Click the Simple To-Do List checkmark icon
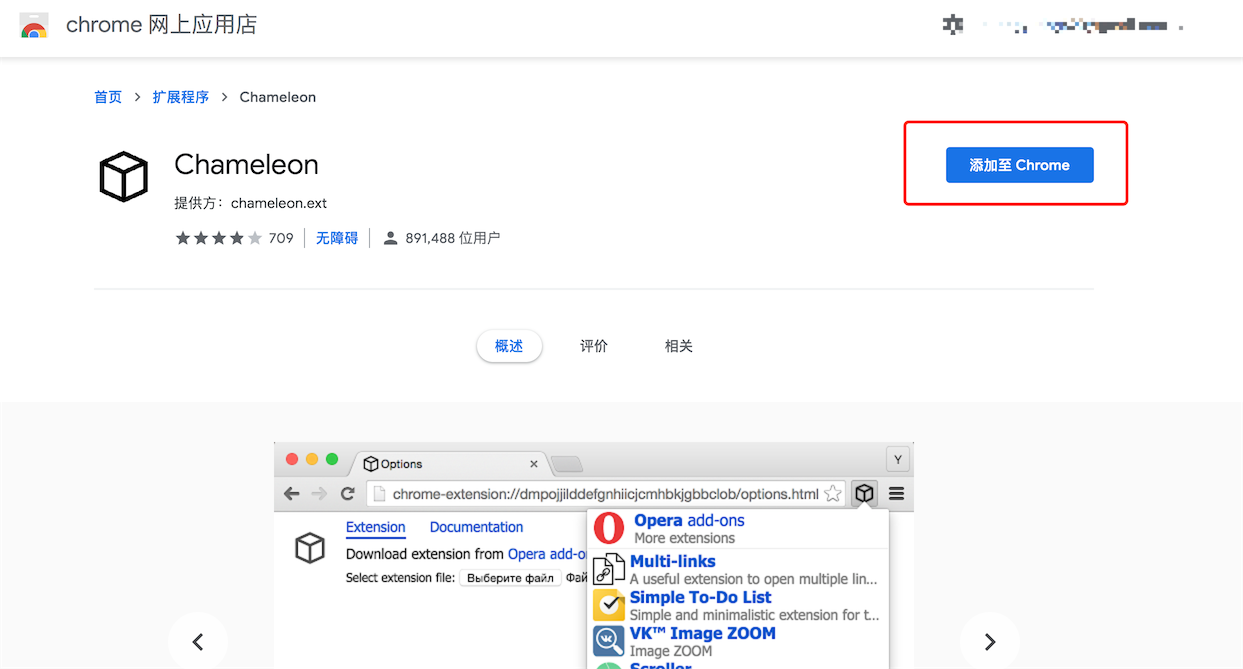The height and width of the screenshot is (669, 1243). click(x=609, y=605)
